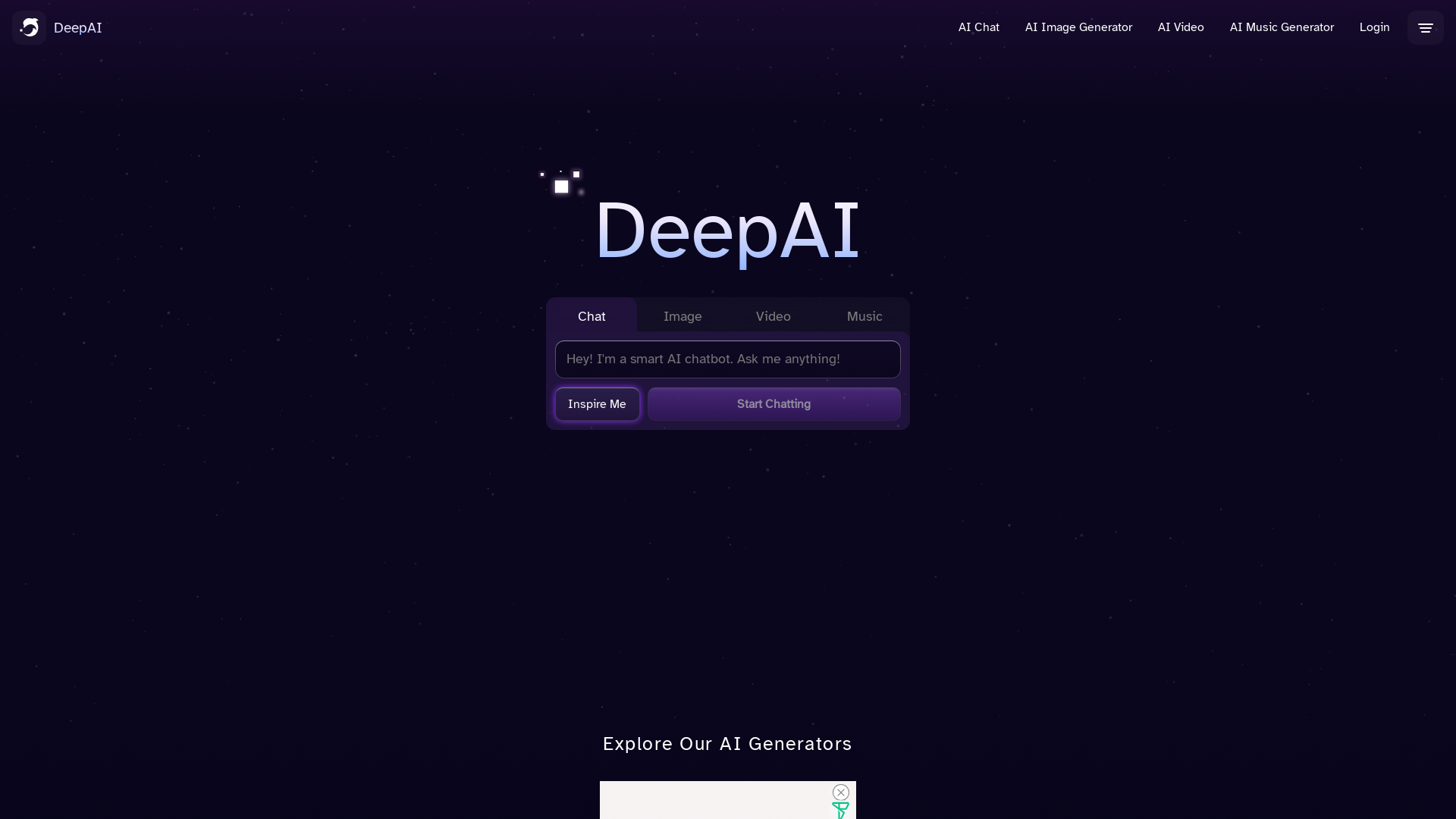Go to AI Video page

tap(1181, 27)
